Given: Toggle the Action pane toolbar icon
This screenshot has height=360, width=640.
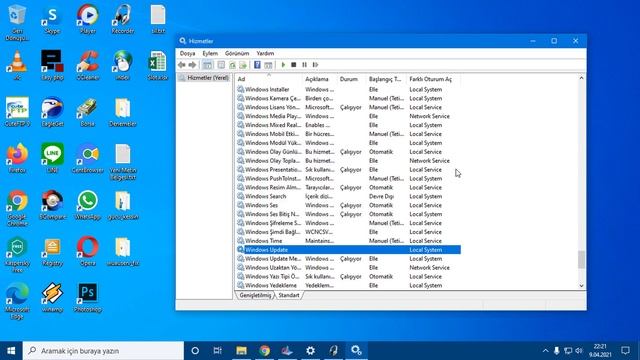Looking at the screenshot, I should 268,65.
